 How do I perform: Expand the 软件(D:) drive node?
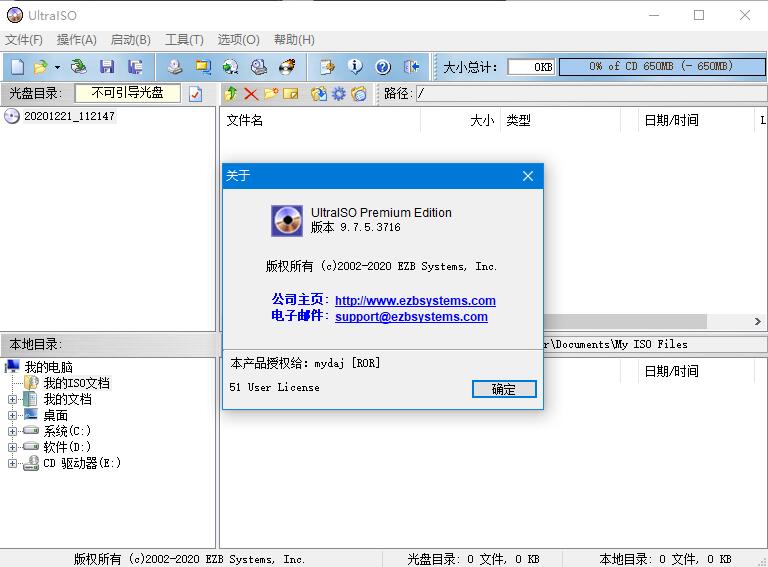coord(12,447)
